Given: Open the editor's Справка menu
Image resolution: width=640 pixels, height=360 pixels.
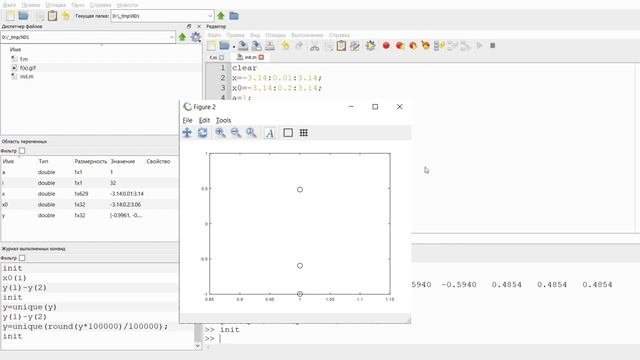Looking at the screenshot, I should (x=339, y=35).
